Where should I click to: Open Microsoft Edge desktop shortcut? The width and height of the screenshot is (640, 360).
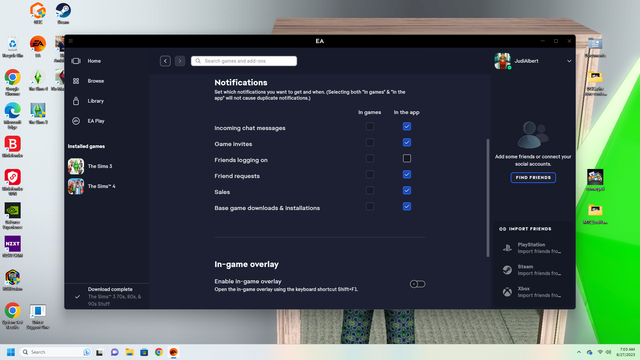[12, 116]
